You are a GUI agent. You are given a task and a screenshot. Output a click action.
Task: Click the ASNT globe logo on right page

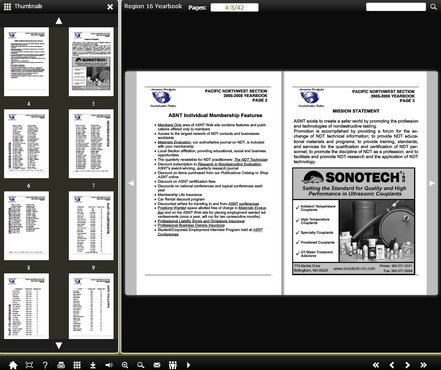311,98
